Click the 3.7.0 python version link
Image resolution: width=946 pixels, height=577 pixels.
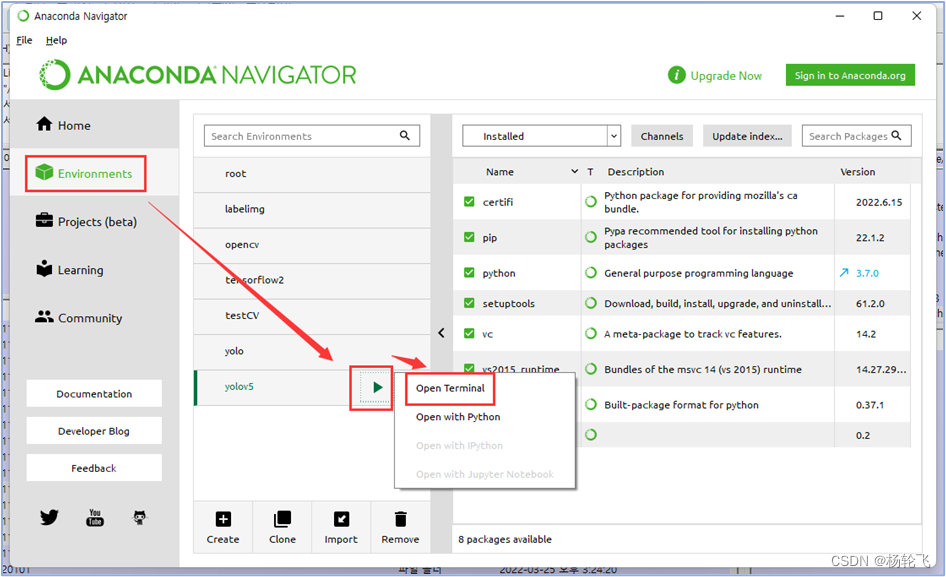click(867, 273)
